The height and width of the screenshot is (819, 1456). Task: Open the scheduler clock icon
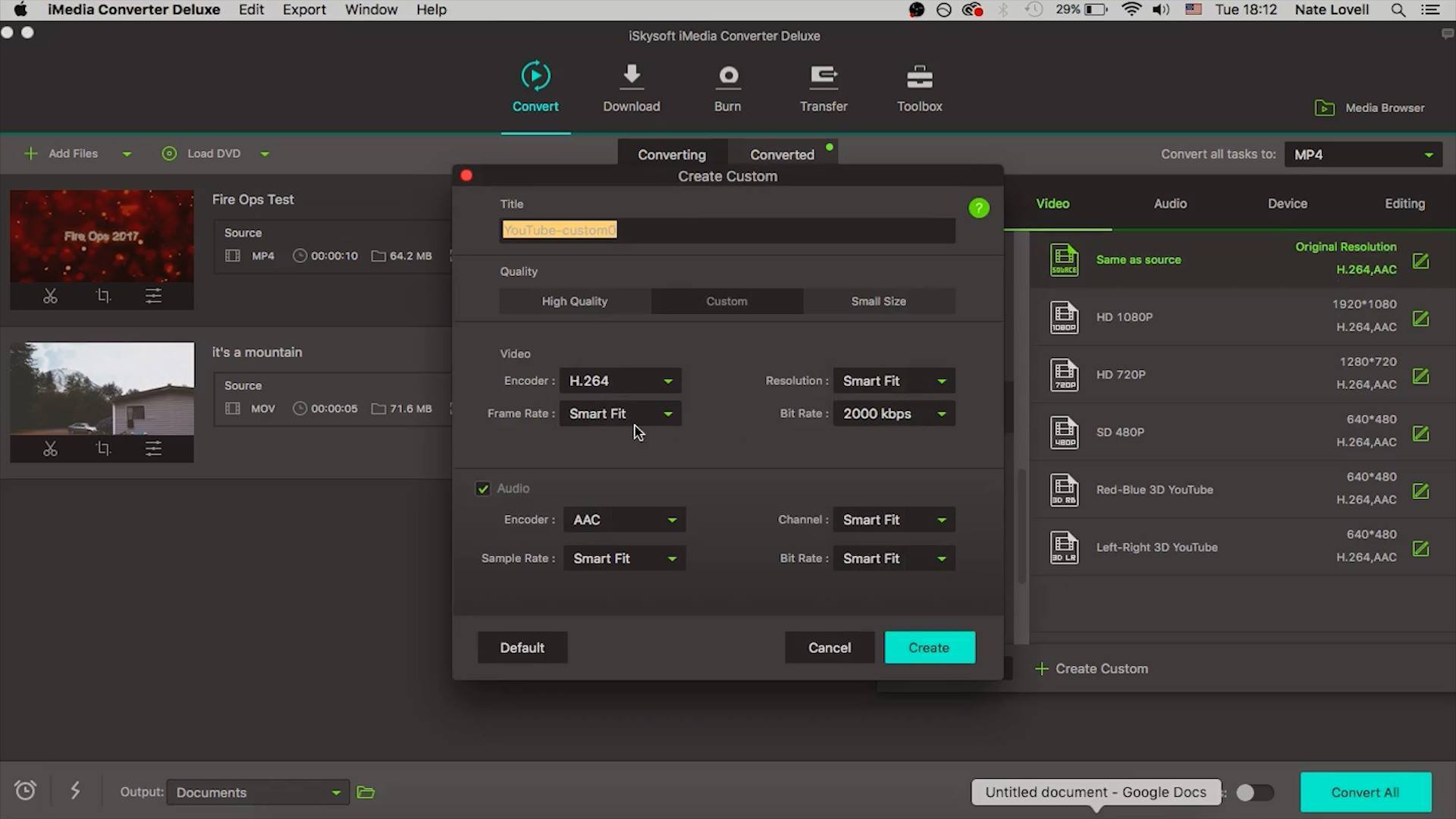(25, 791)
